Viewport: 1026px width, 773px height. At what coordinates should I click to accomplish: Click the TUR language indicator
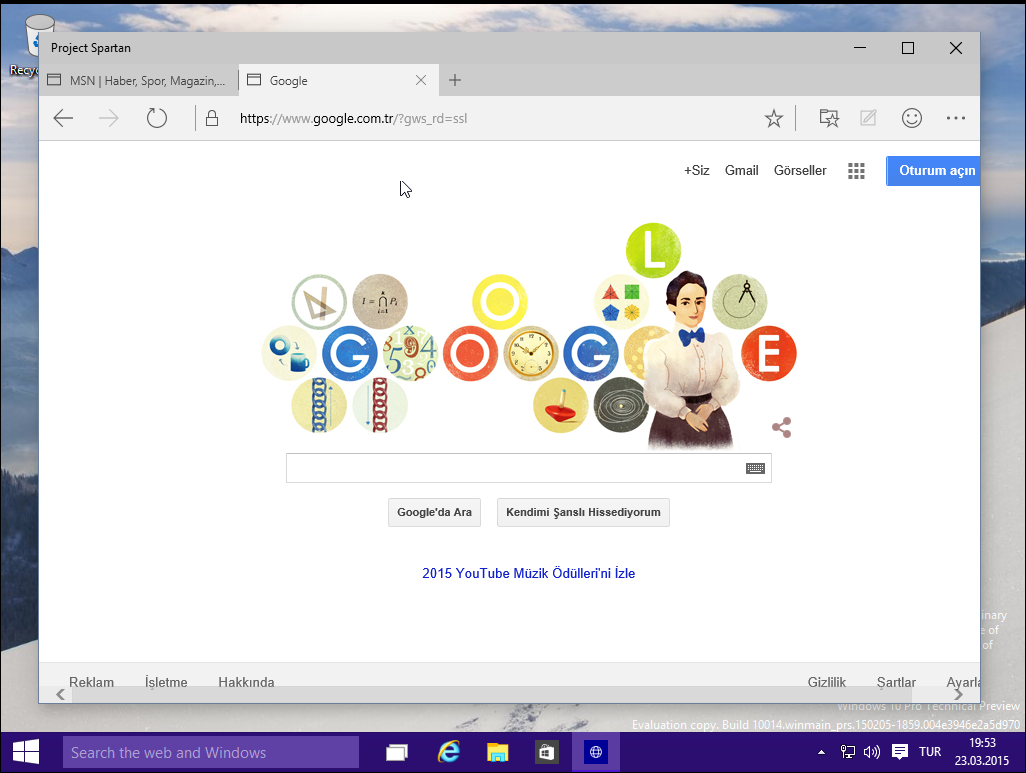coord(930,752)
